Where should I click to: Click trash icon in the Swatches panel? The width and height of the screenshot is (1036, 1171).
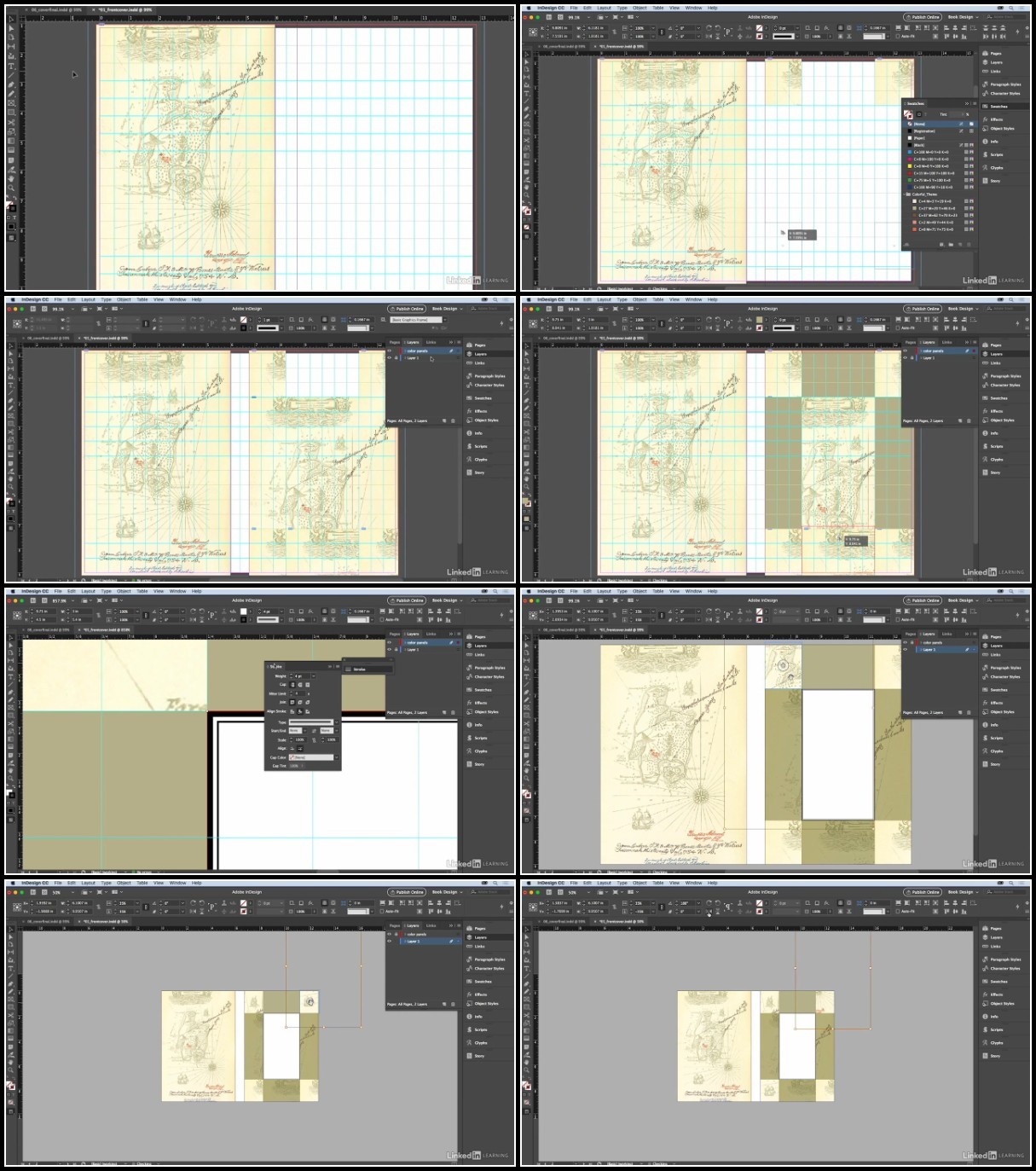coord(969,245)
